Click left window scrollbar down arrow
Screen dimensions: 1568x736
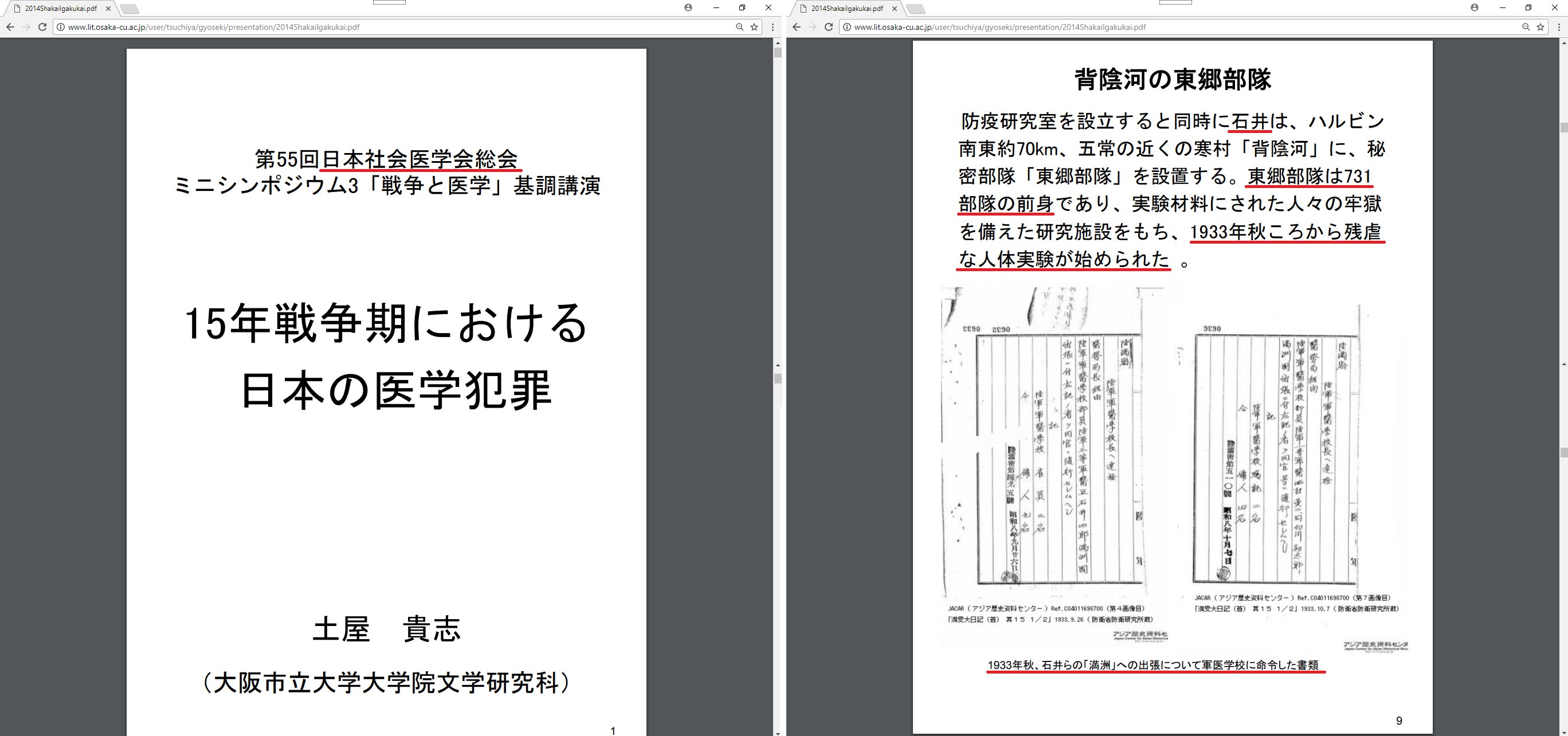(777, 733)
